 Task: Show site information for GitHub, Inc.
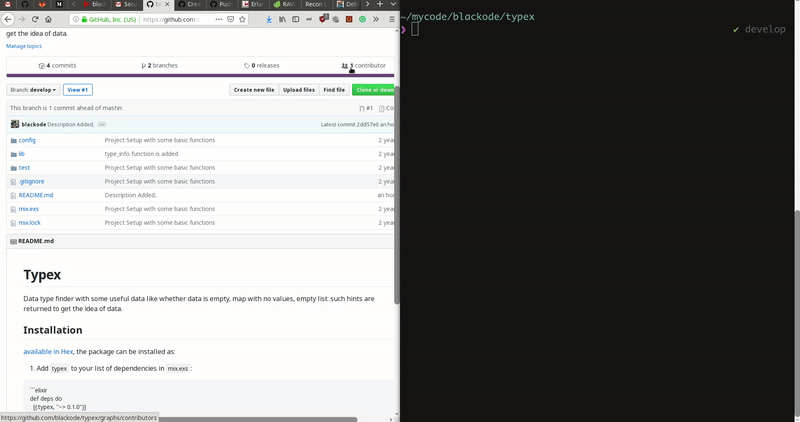pos(108,19)
